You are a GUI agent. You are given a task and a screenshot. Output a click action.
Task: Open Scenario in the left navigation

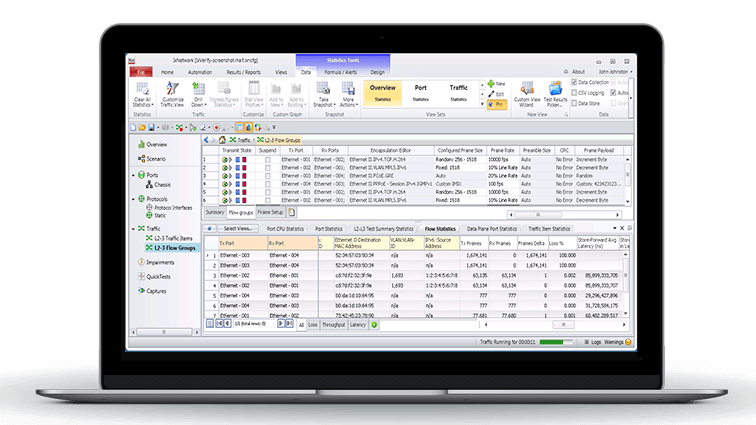click(152, 159)
